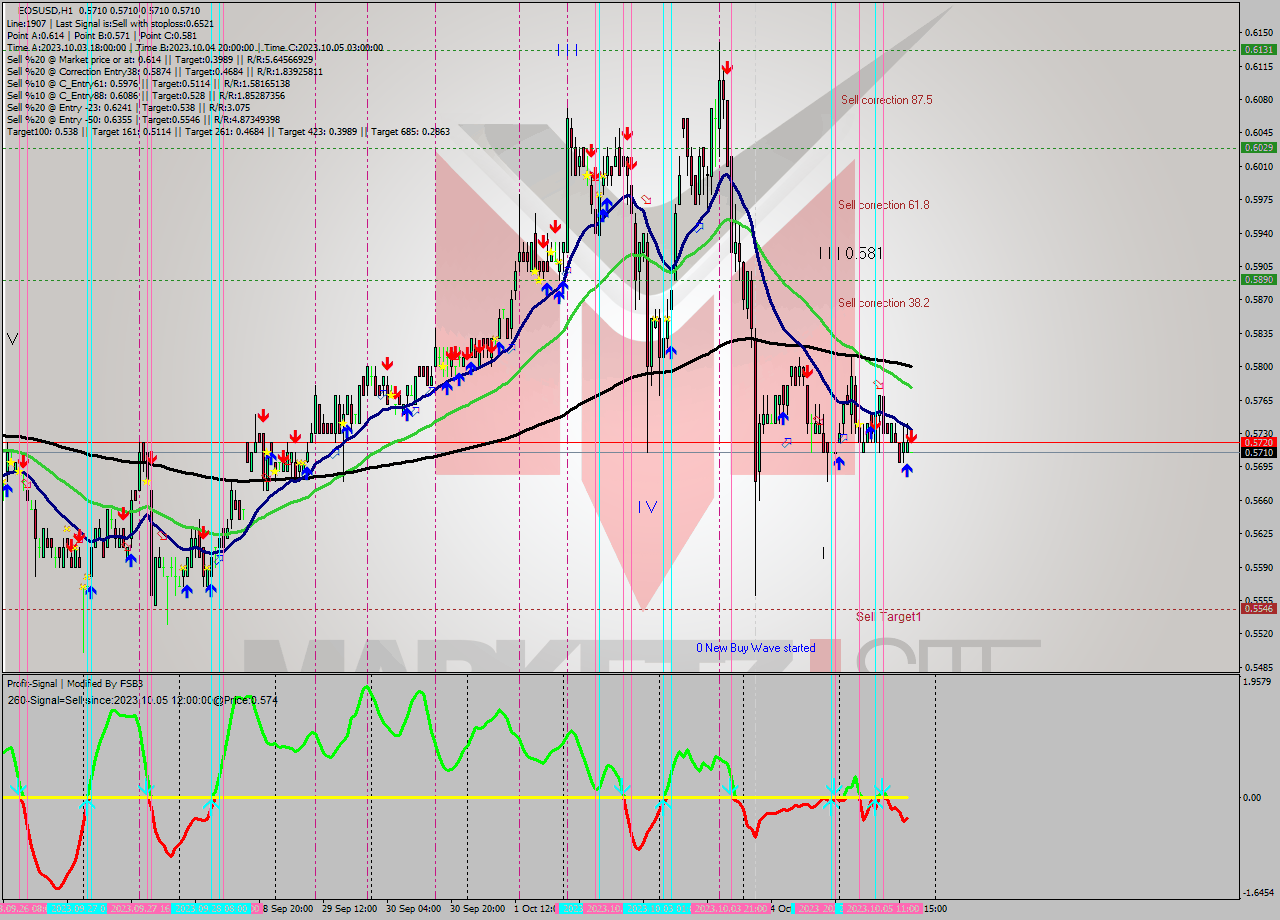Click the red down arrow above the 0.6029 level

pyautogui.click(x=628, y=131)
